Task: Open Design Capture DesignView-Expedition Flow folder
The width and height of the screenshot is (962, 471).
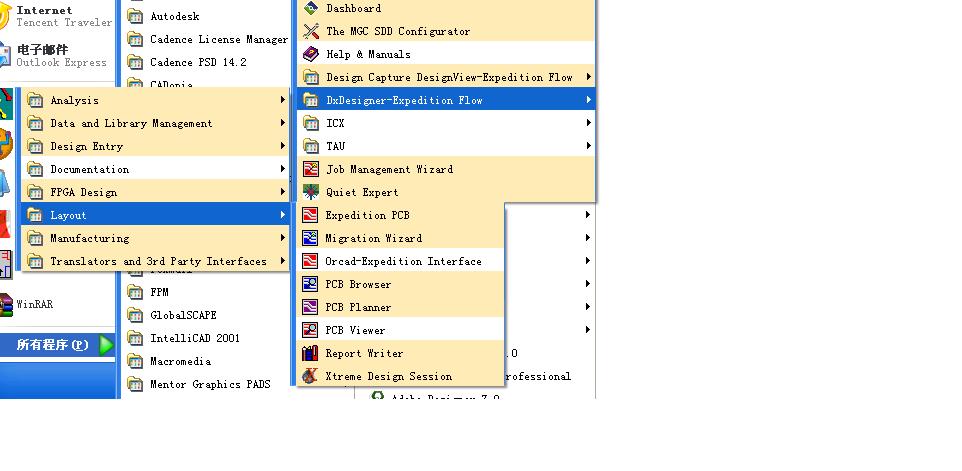Action: tap(446, 77)
